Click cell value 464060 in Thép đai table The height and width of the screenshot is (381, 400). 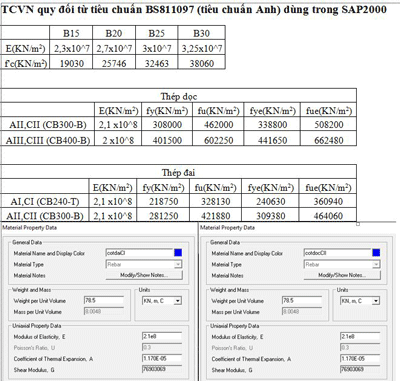tap(328, 216)
